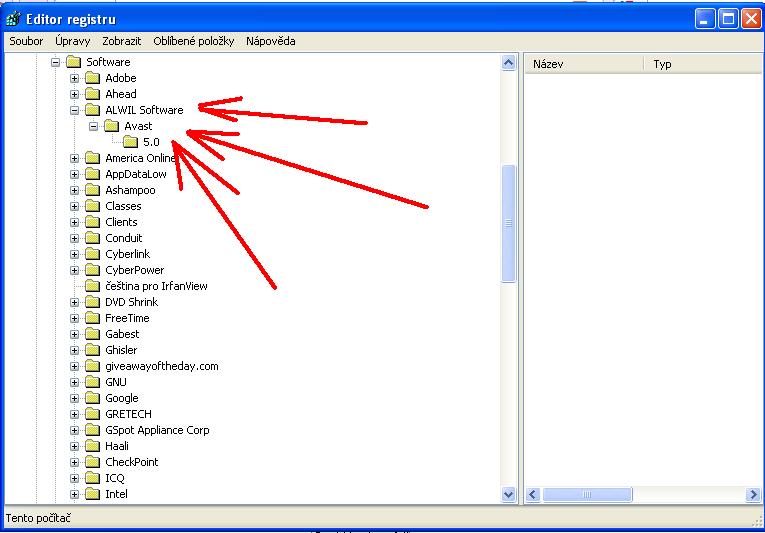Click the Cyberlink folder icon
Viewport: 765px width, 533px height.
click(x=92, y=254)
